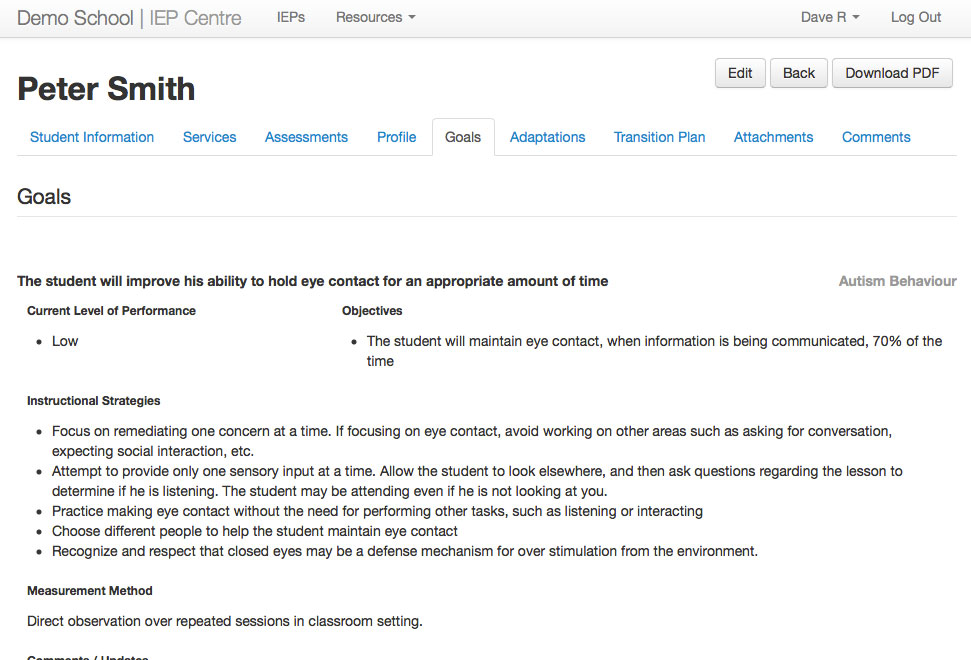
Task: Log Out of the application
Action: coord(916,17)
